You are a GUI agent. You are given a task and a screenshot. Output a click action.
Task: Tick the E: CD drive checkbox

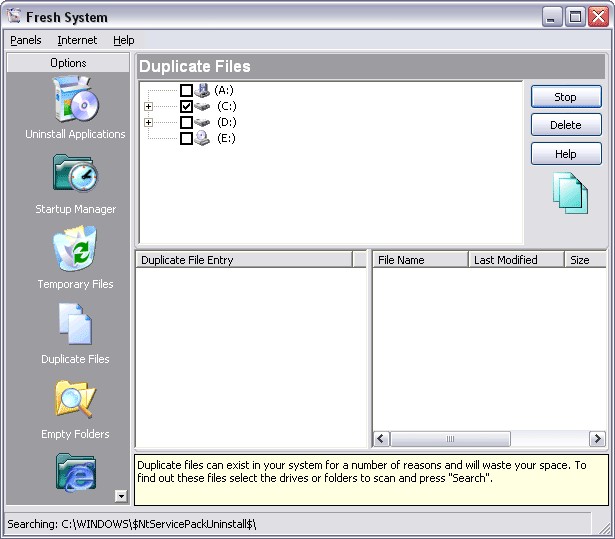pos(186,138)
